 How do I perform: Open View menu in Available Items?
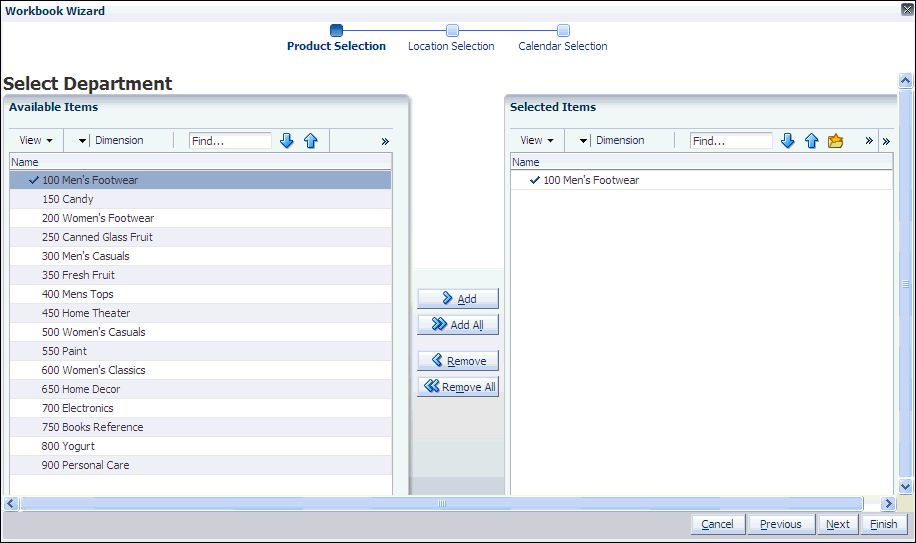(x=36, y=140)
